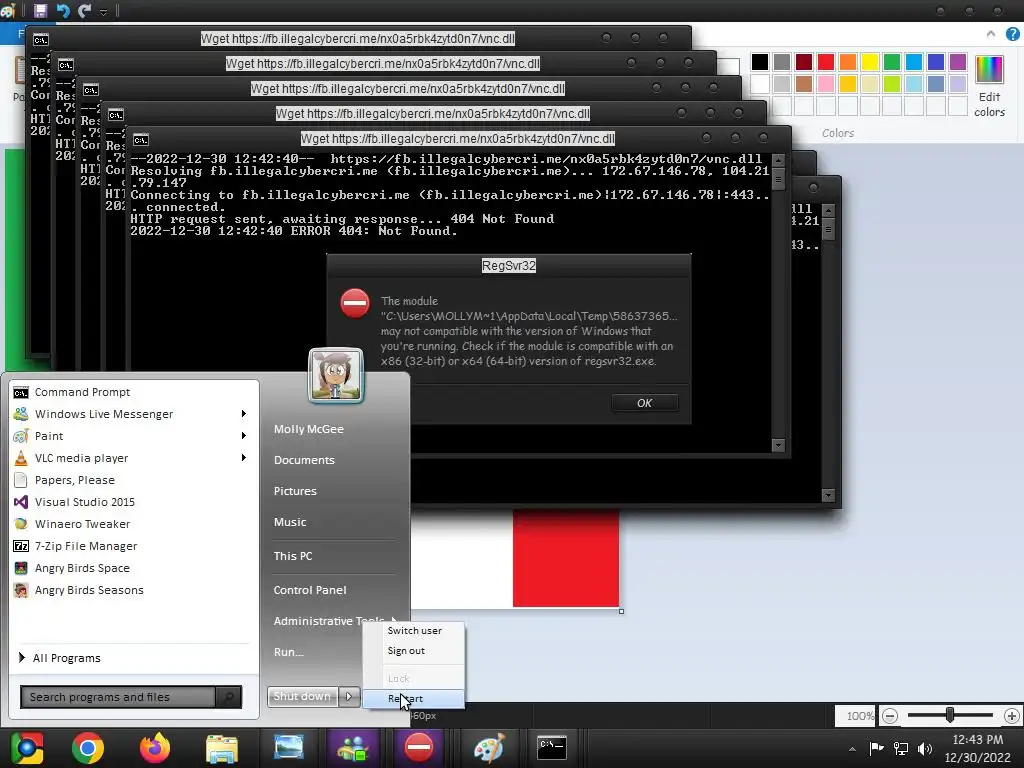Open Control Panel from Start menu

(310, 590)
